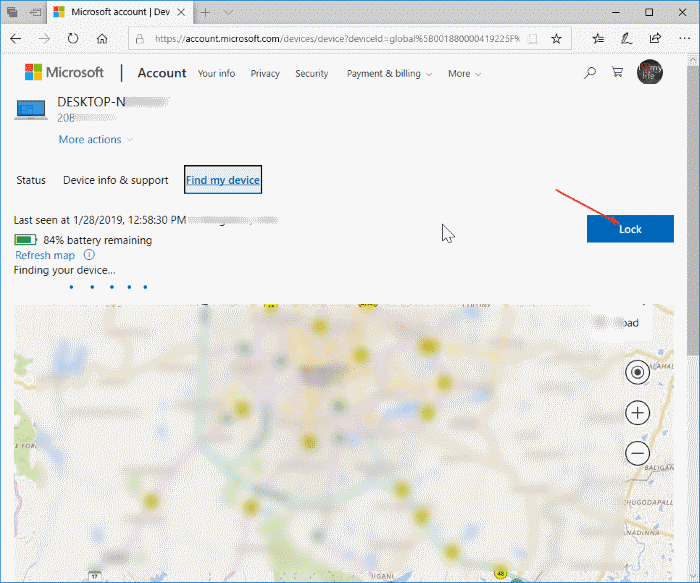Reload the page with the Refresh icon
Viewport: 700px width, 583px height.
73,39
